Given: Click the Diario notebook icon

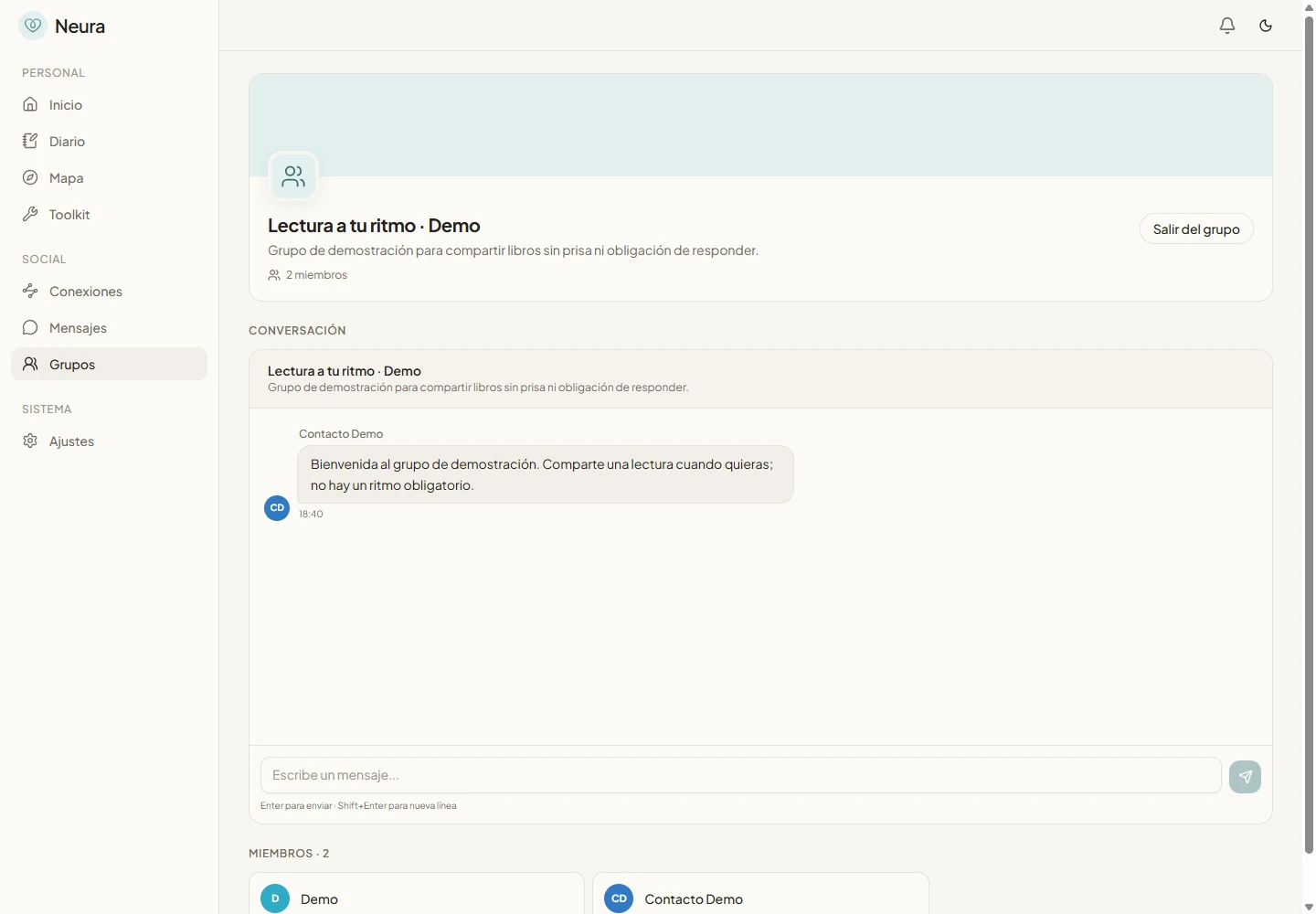Looking at the screenshot, I should (30, 141).
